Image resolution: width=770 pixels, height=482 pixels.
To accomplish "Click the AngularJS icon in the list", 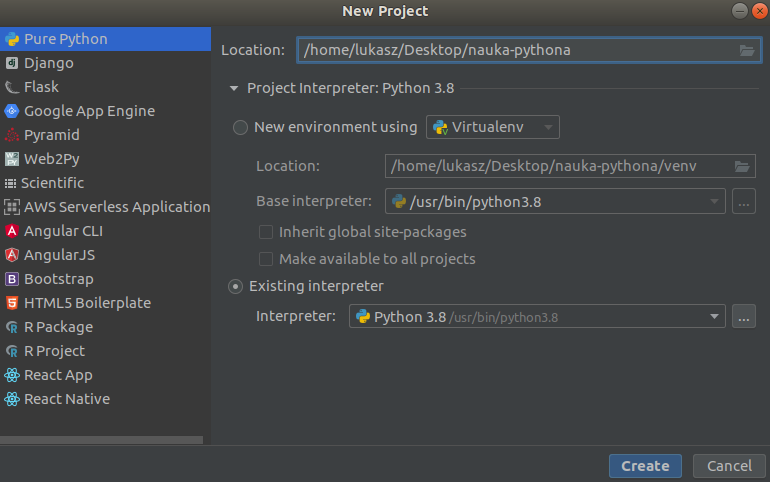I will (12, 255).
